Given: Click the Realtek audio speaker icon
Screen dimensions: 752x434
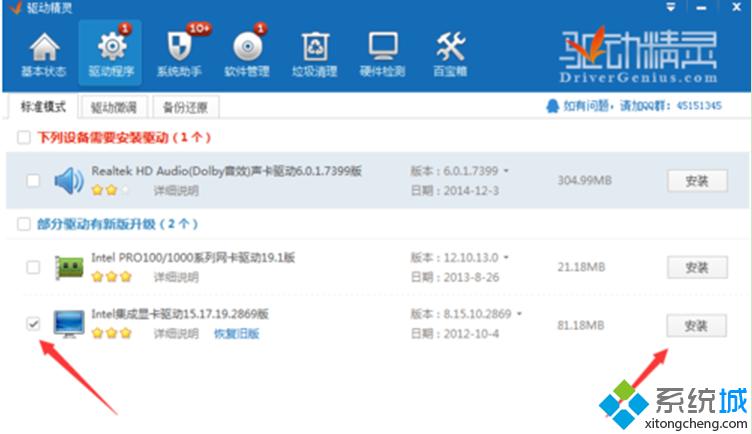Looking at the screenshot, I should click(x=68, y=181).
